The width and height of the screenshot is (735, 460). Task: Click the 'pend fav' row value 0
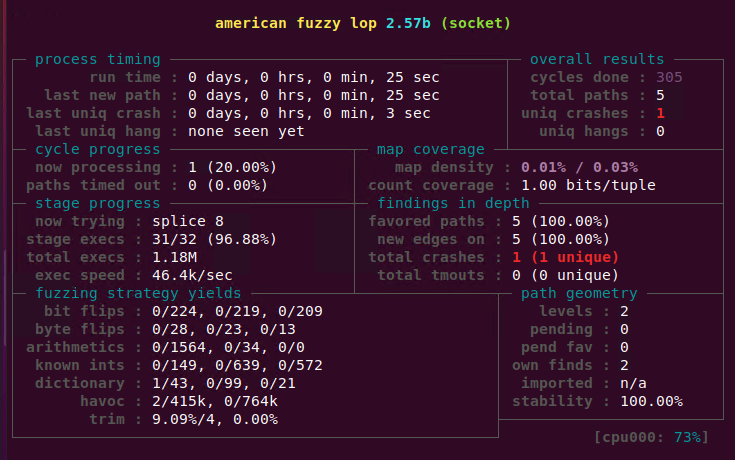click(x=624, y=347)
